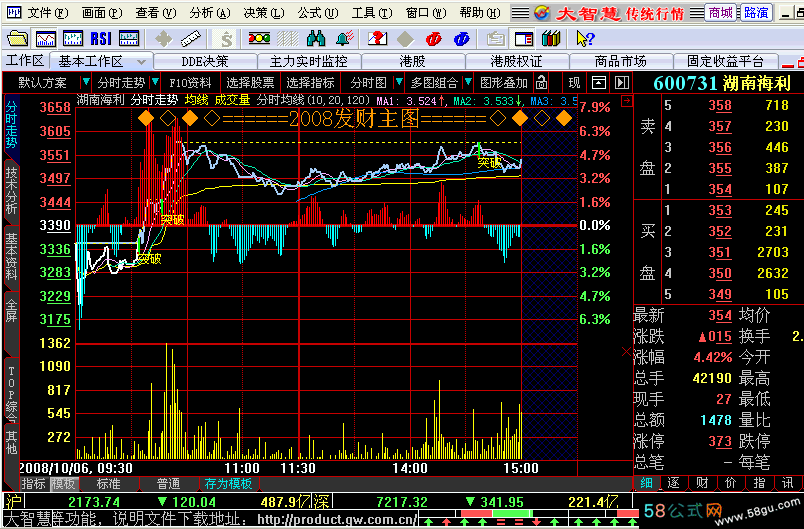Select the intraday line chart toolbar icon
This screenshot has width=804, height=529.
pyautogui.click(x=46, y=38)
